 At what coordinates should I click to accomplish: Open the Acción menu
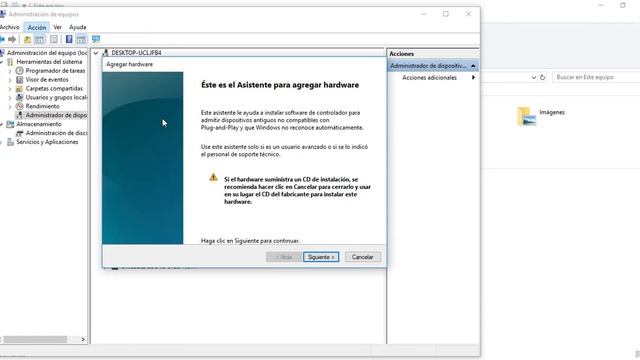(37, 27)
